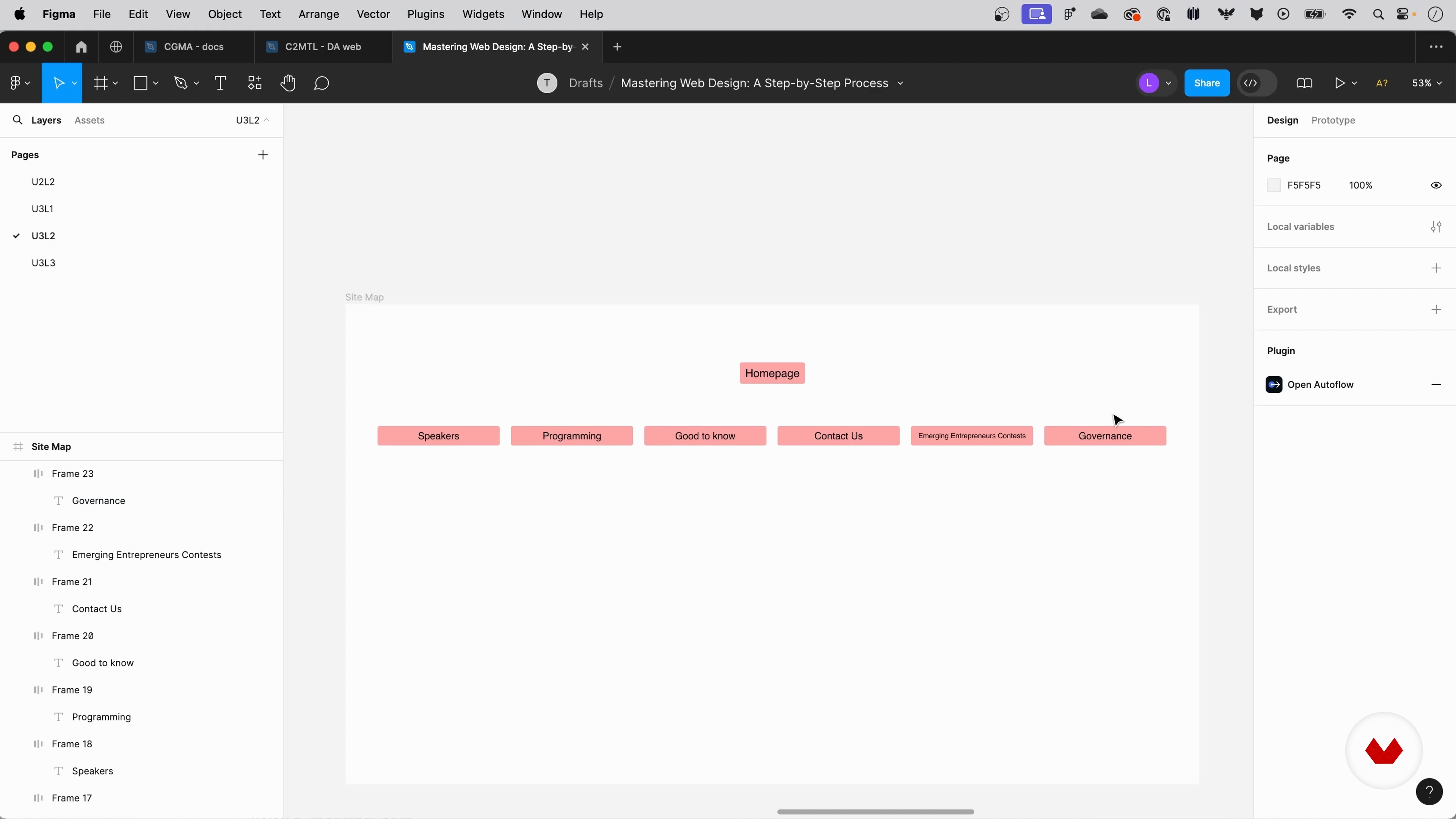Open the Vector menu
This screenshot has height=819, width=1456.
click(x=373, y=14)
